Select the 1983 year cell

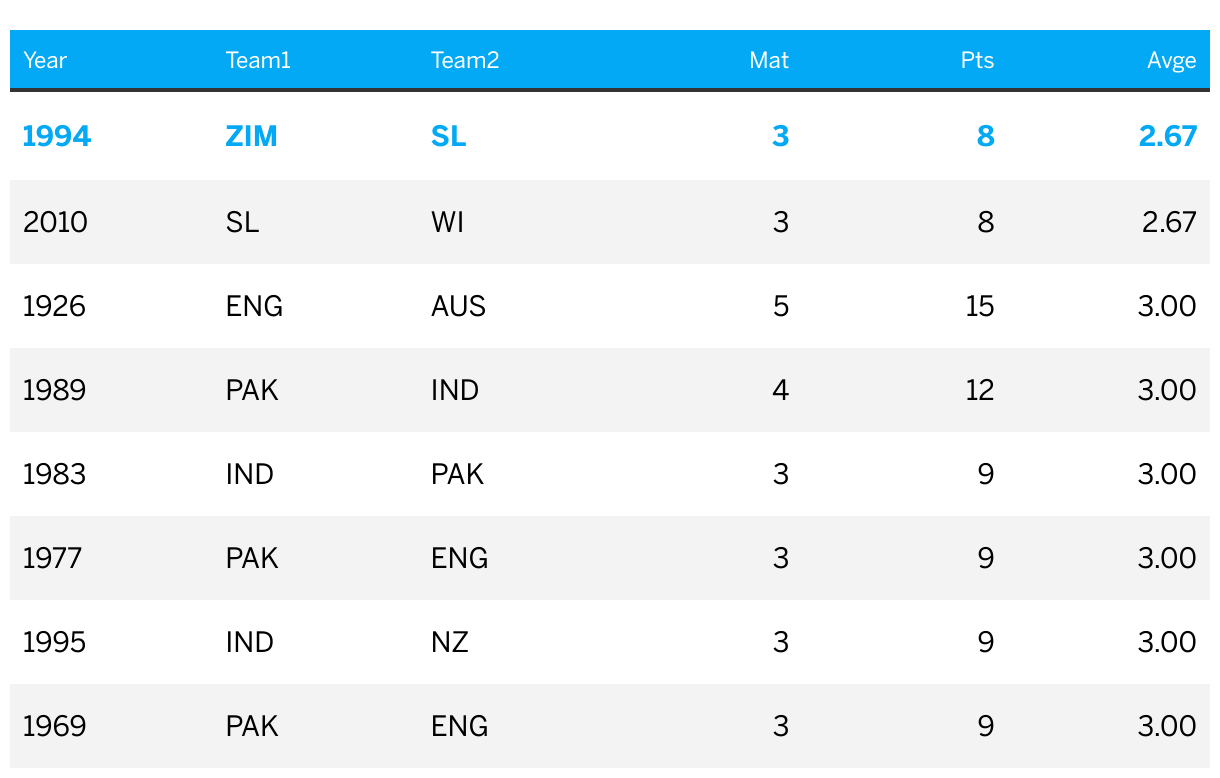[54, 474]
